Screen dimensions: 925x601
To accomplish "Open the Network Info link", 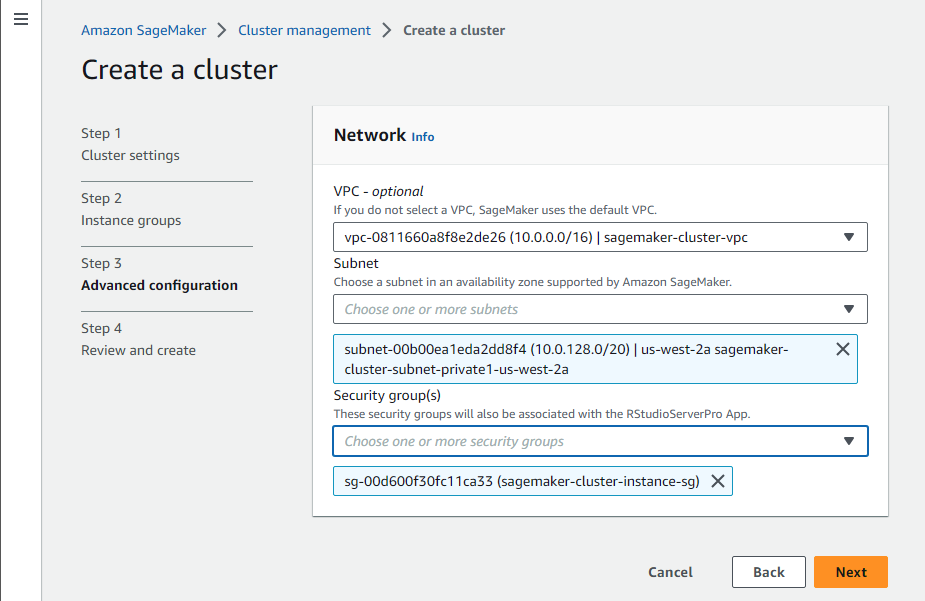I will tap(422, 137).
